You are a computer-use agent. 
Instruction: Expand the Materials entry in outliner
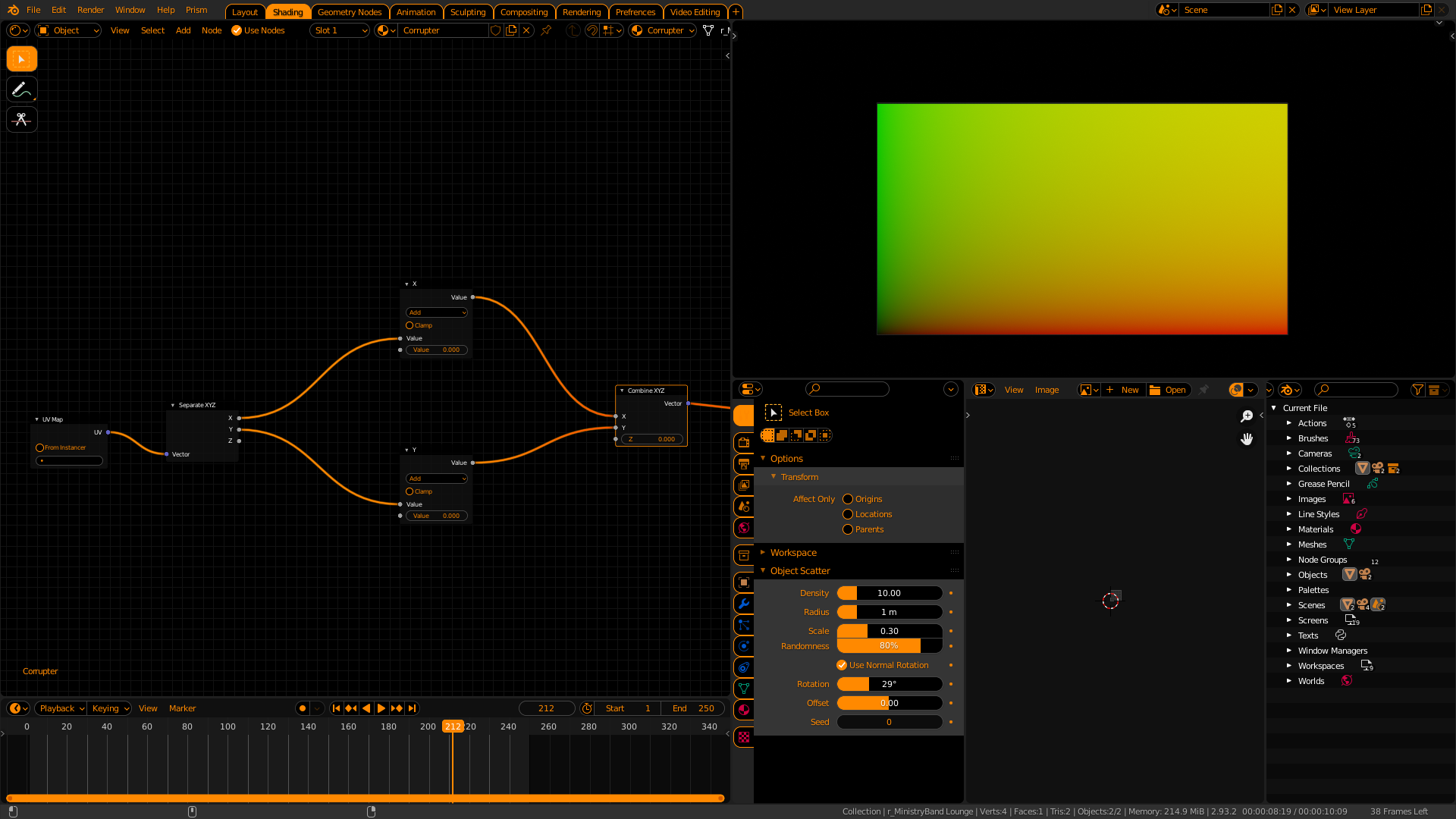[x=1288, y=529]
